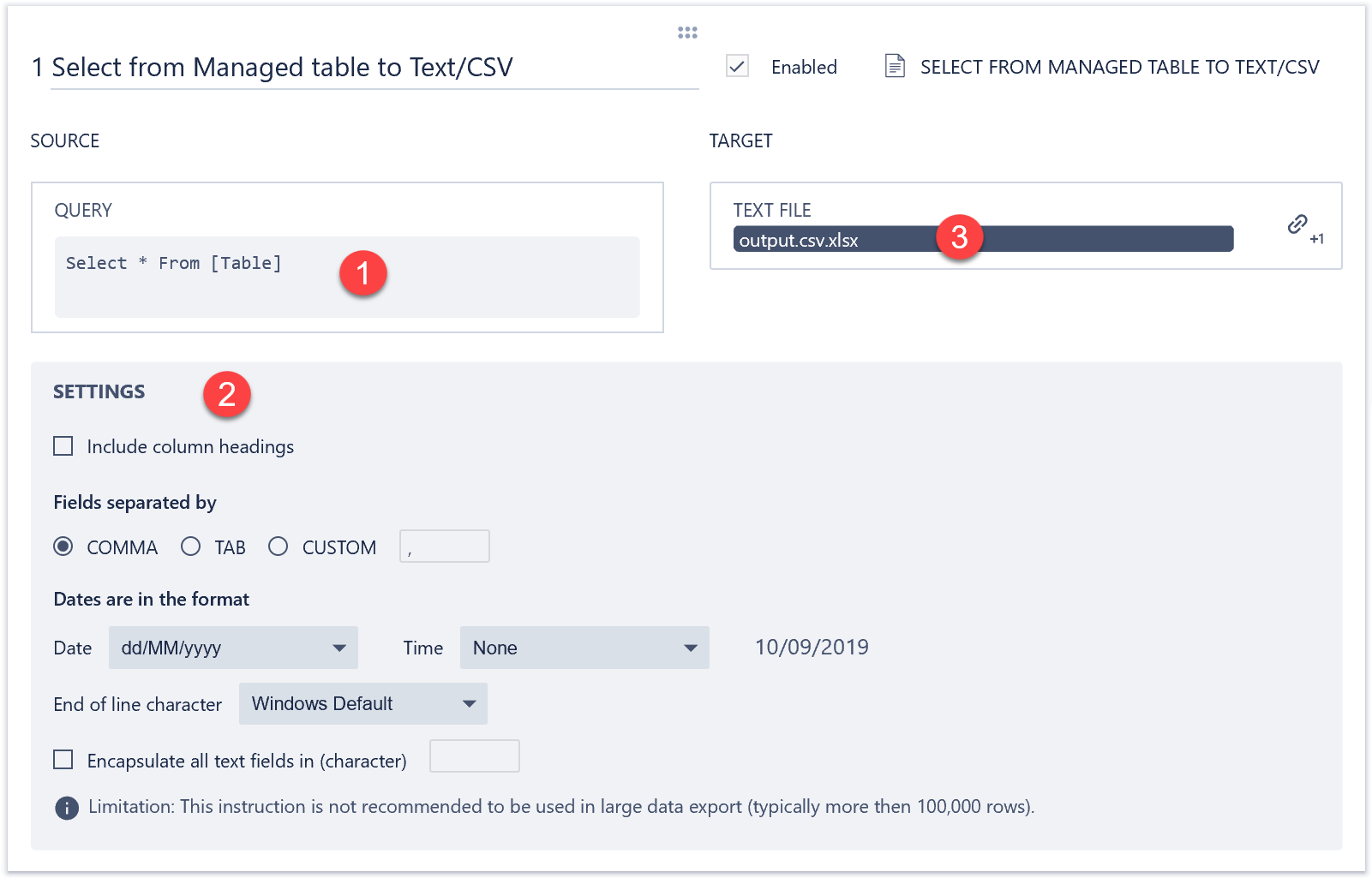Click the output.csv.xlsx target file field

(857, 240)
